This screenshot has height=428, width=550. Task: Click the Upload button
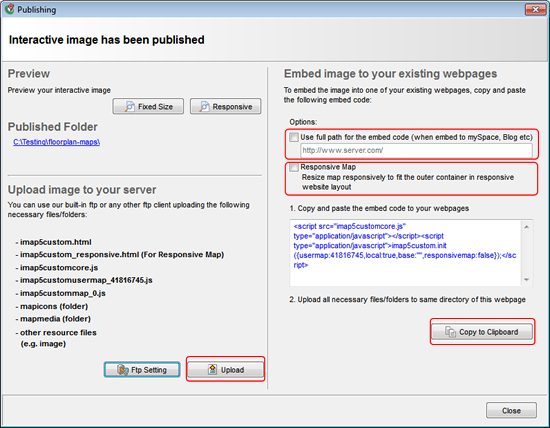click(226, 370)
